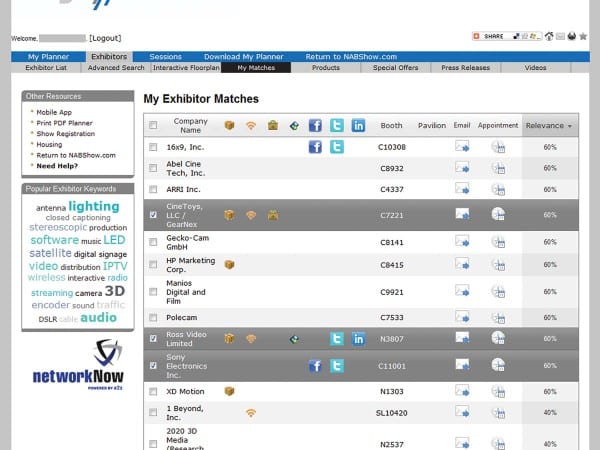Select Abel Cine Tech checkbox
The height and width of the screenshot is (450, 600).
click(153, 168)
